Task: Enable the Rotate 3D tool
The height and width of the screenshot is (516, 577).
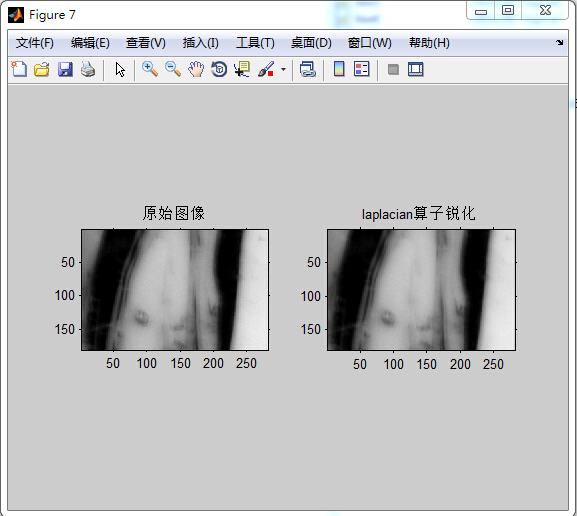Action: [219, 69]
